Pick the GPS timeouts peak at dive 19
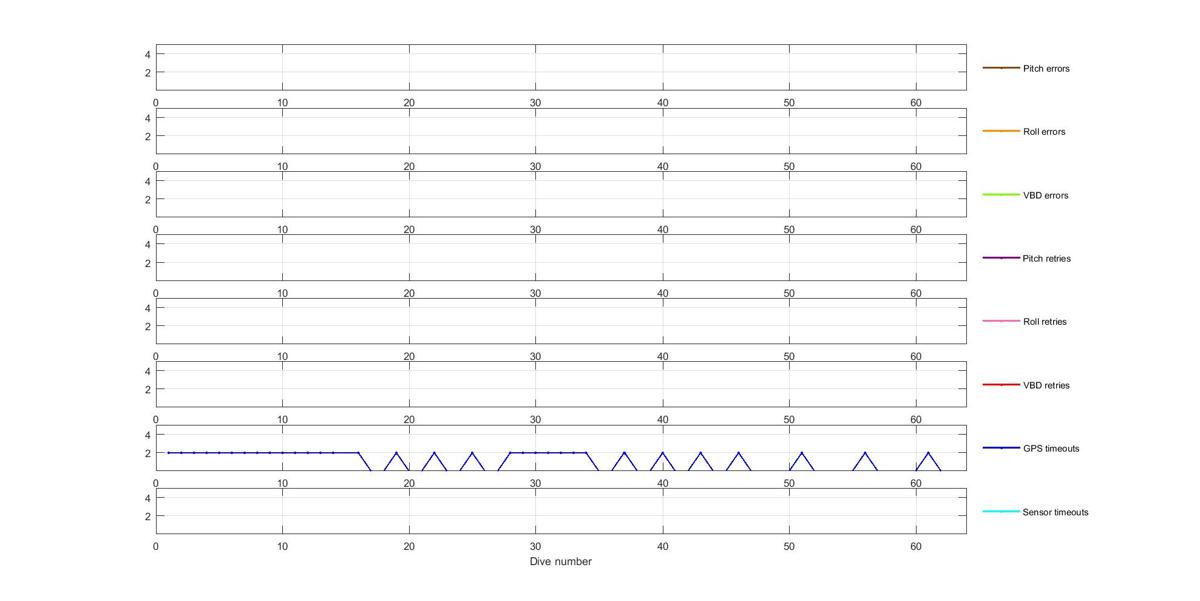The width and height of the screenshot is (1200, 601). tap(396, 453)
